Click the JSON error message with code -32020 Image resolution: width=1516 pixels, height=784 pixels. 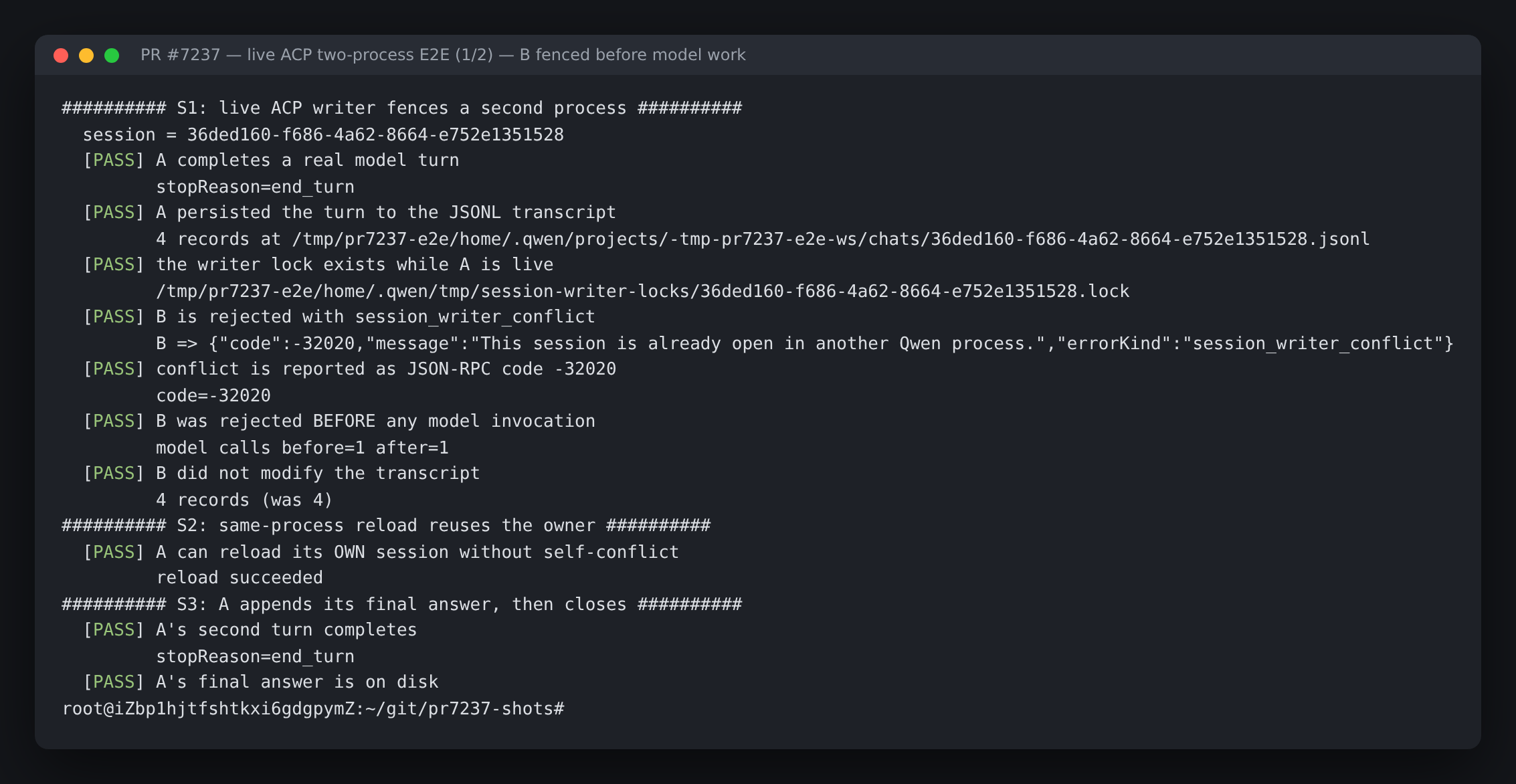(831, 343)
